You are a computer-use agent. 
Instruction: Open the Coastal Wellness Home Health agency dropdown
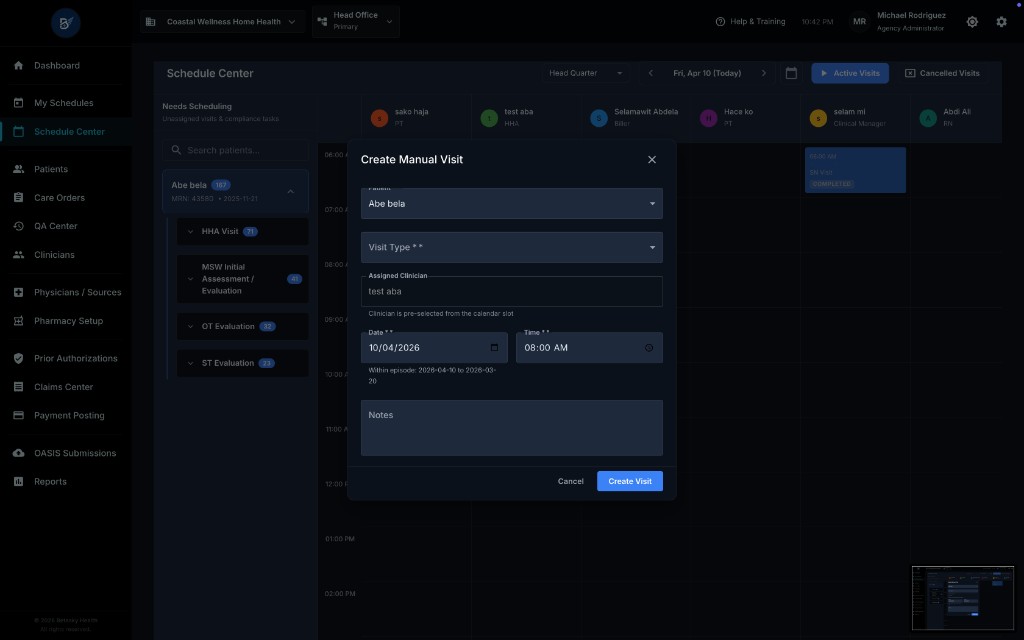(x=222, y=22)
